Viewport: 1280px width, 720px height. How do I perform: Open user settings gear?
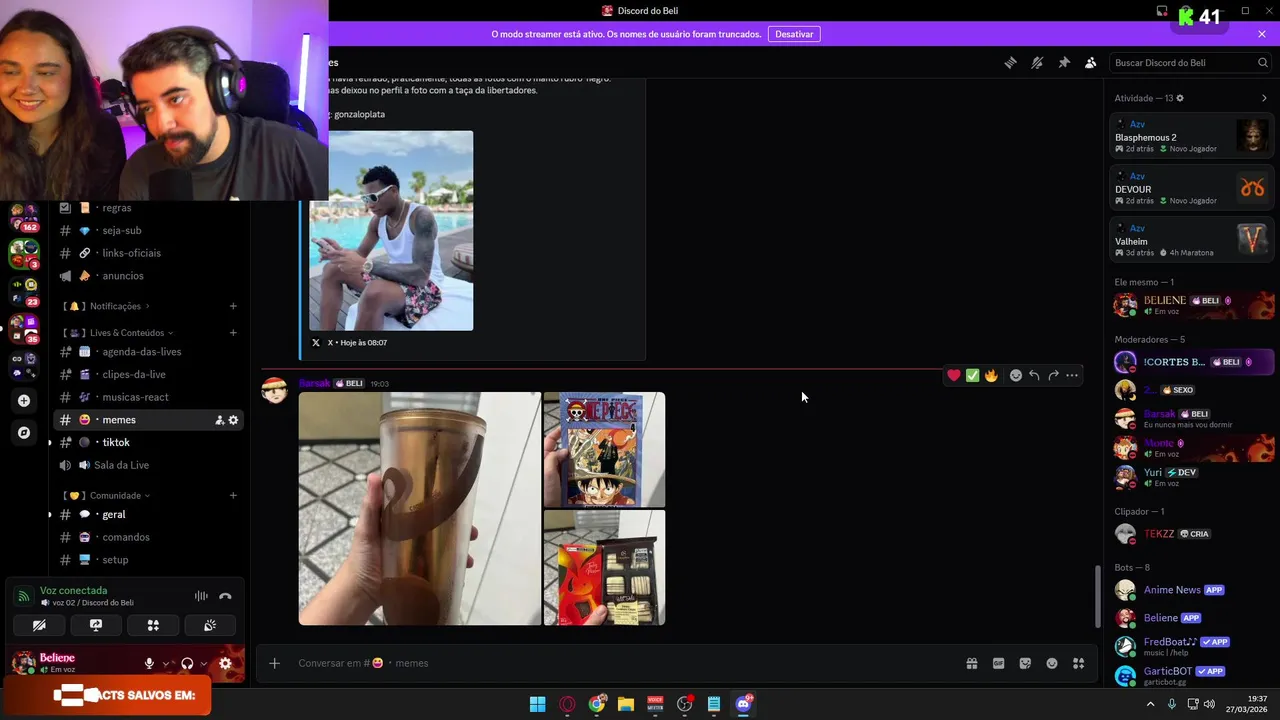click(225, 663)
